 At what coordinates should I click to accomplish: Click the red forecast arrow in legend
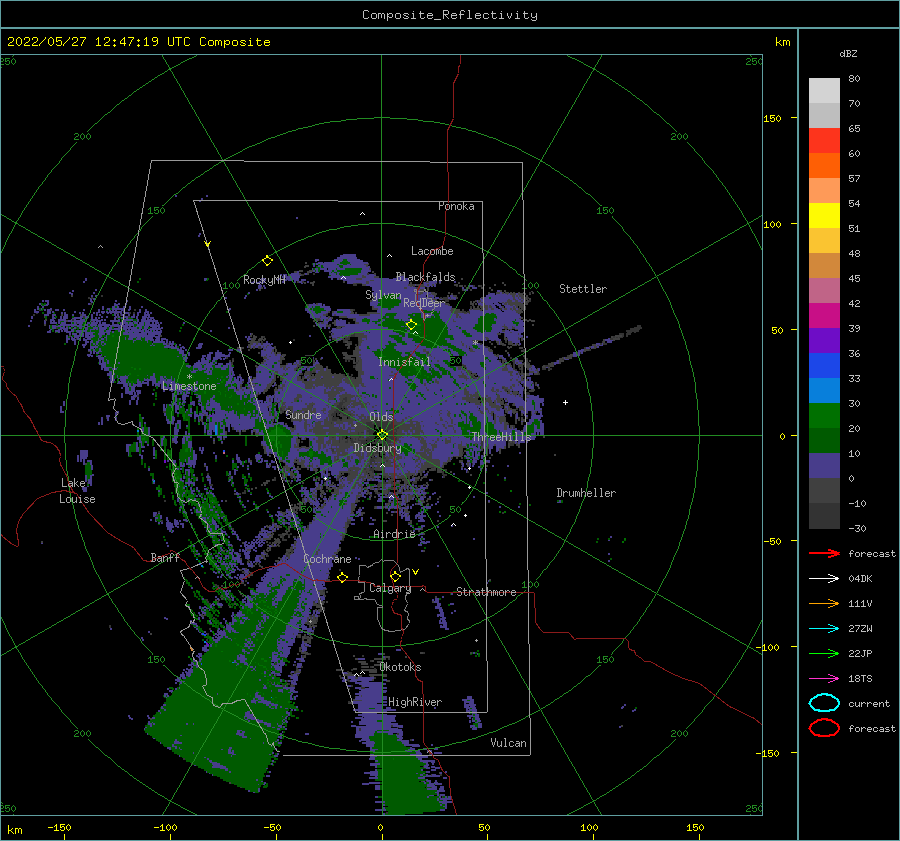pyautogui.click(x=824, y=553)
